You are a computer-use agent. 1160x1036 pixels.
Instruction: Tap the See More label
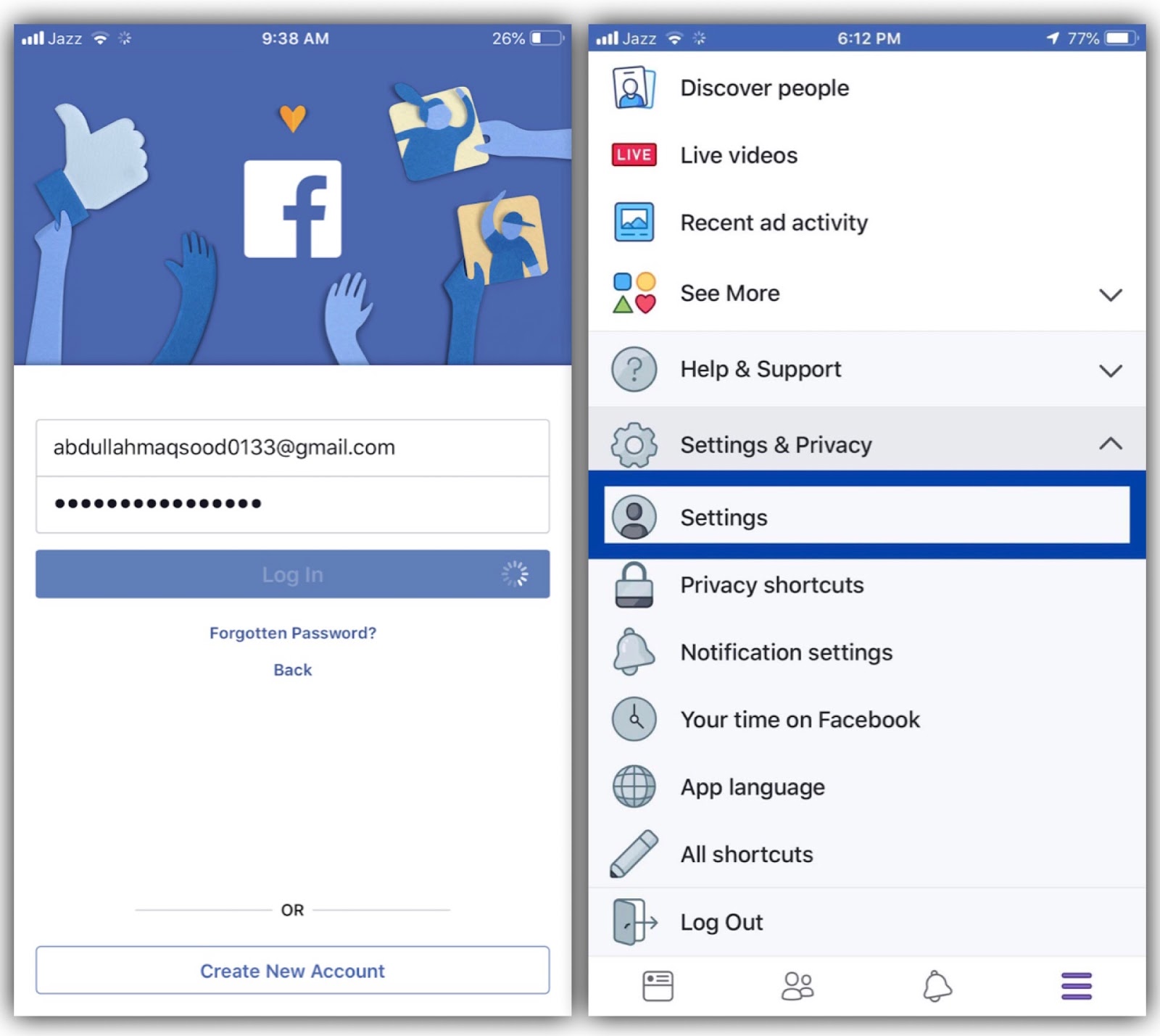pyautogui.click(x=730, y=293)
